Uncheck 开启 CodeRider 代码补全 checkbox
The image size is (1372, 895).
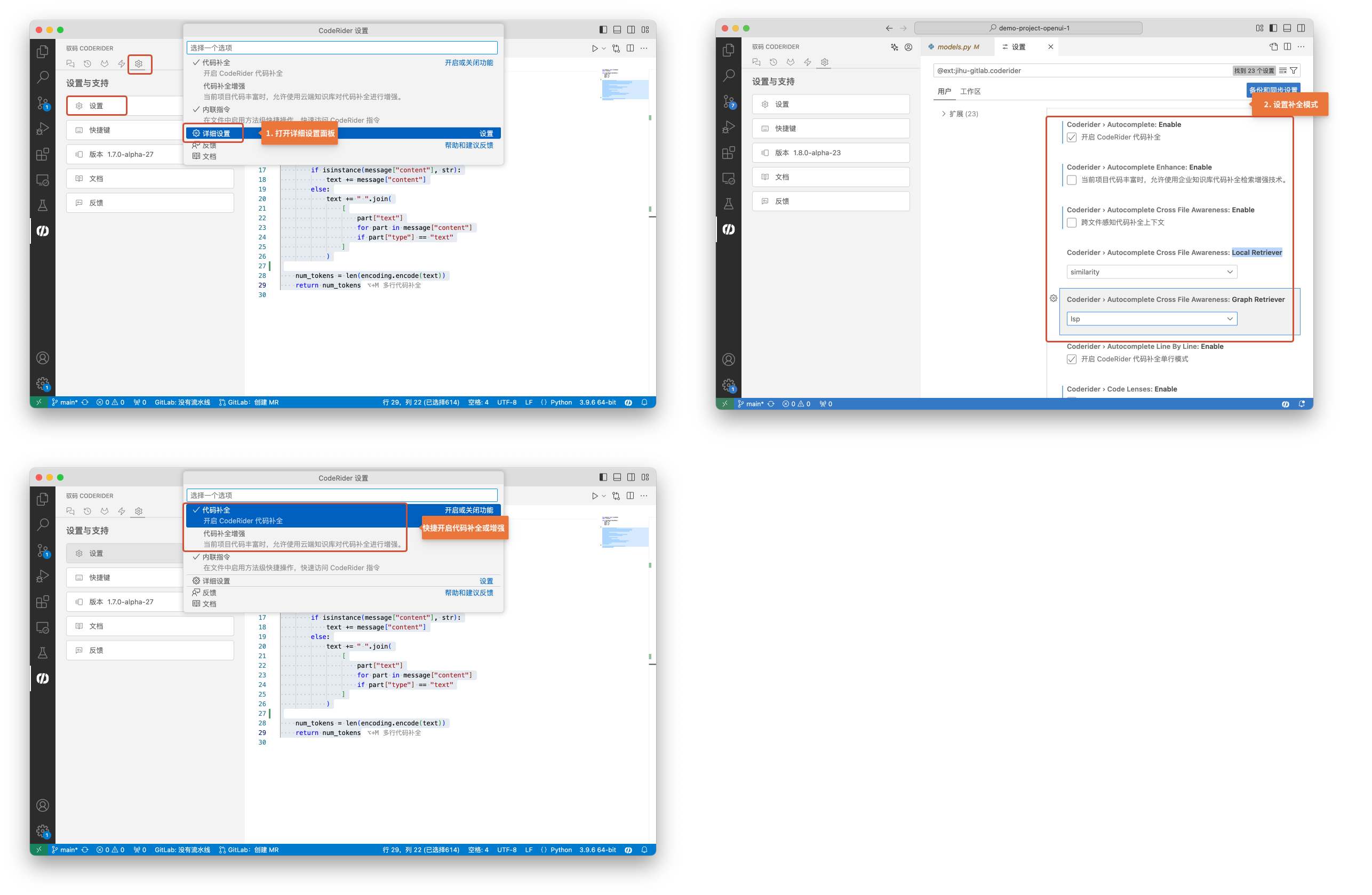tap(1072, 137)
